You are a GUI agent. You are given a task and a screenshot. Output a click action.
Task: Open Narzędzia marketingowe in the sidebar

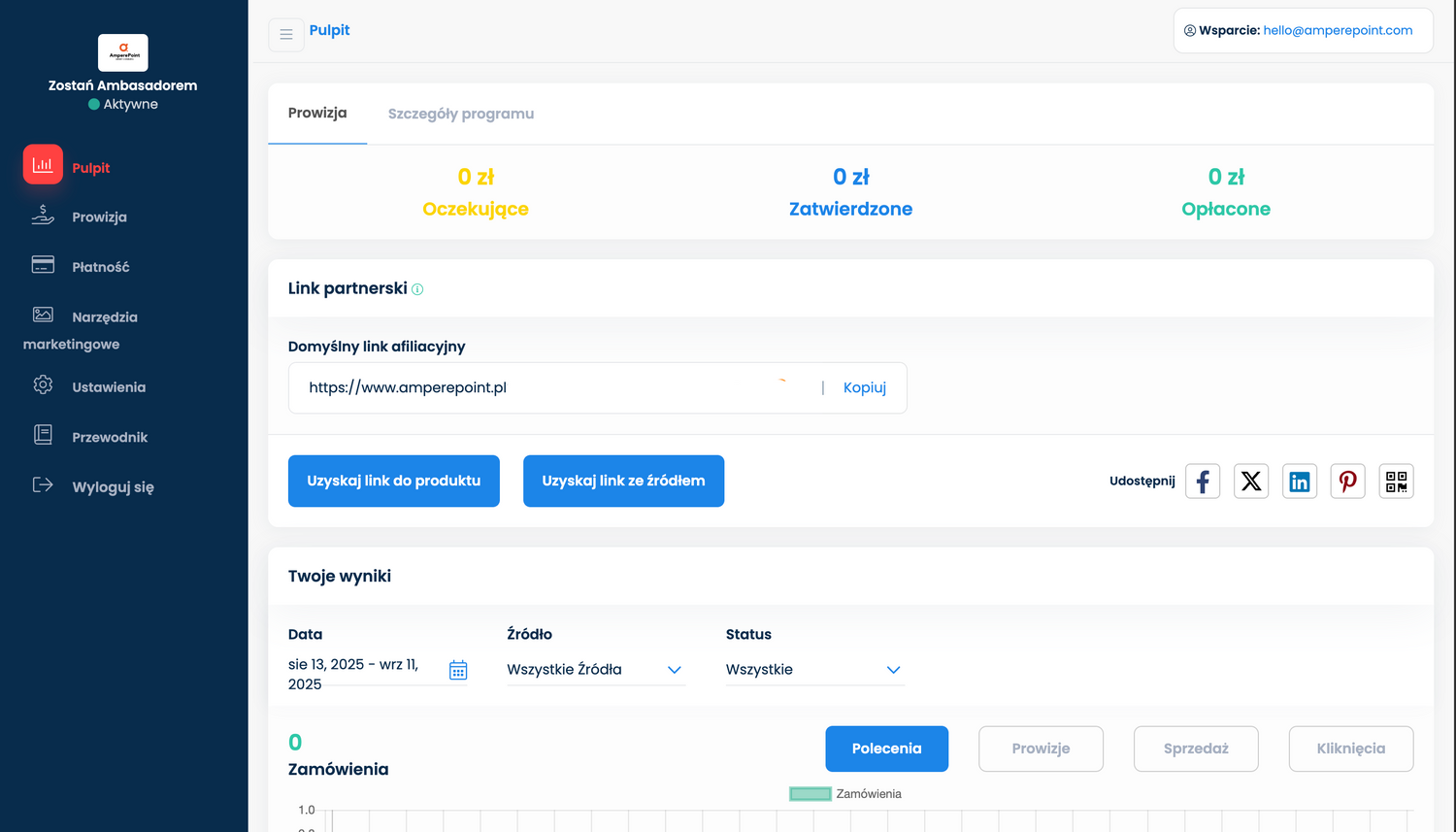pyautogui.click(x=81, y=330)
